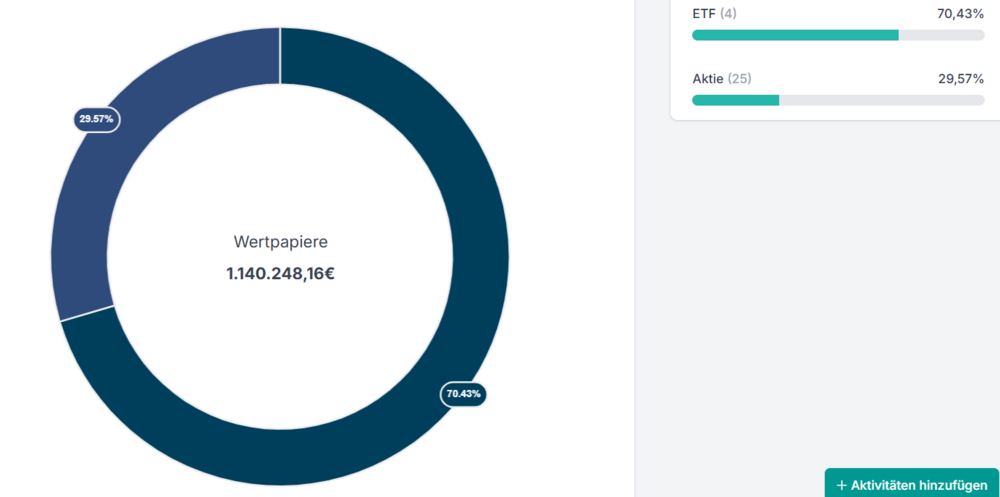Click the Wertpapiere label in chart center
The width and height of the screenshot is (1000, 497).
click(x=280, y=242)
